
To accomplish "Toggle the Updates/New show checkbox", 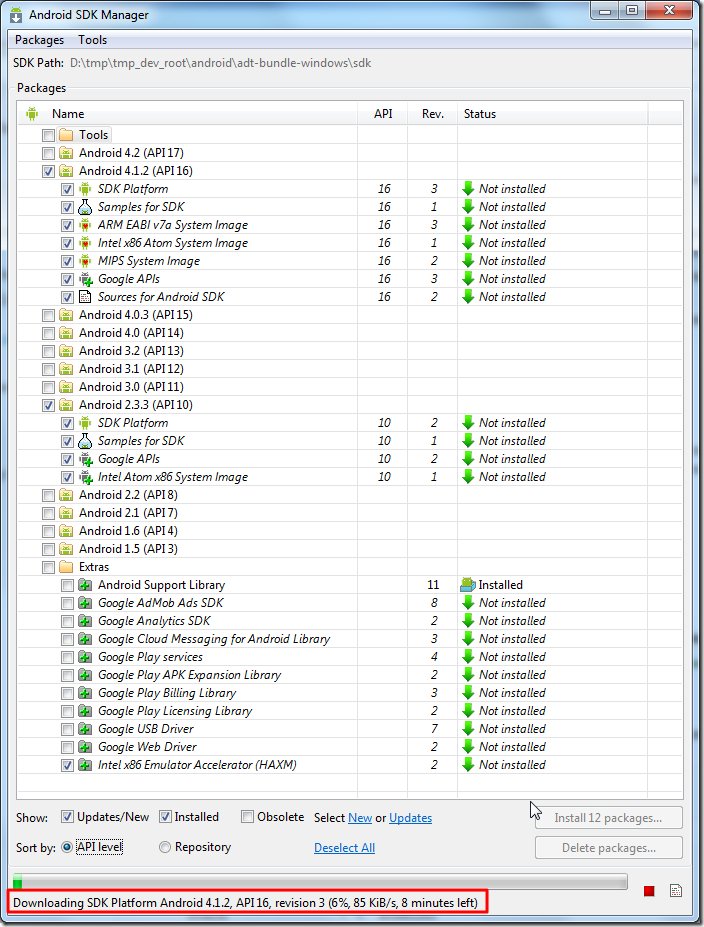I will coord(67,817).
